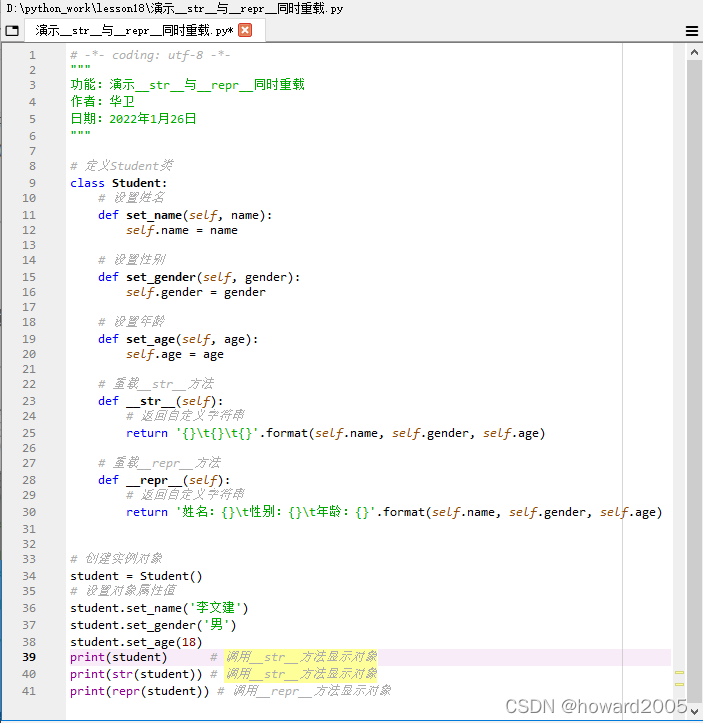Viewport: 703px width, 723px height.
Task: Click the upper yellow marker in scrollbar gutter
Action: [x=679, y=673]
